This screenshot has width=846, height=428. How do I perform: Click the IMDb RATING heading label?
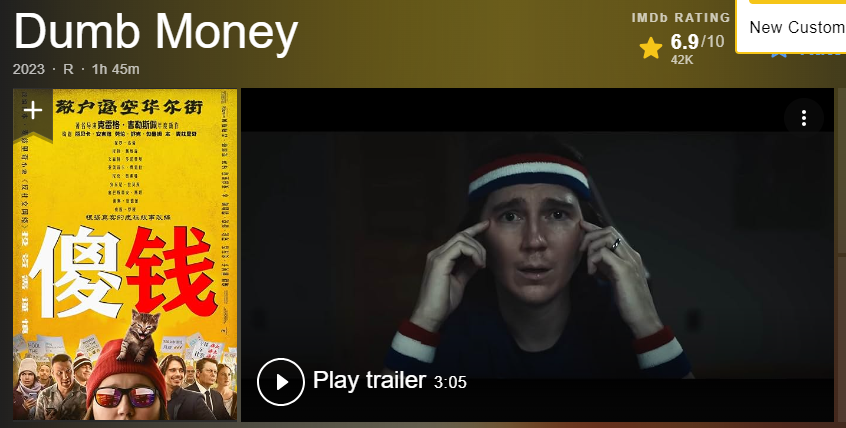pyautogui.click(x=681, y=18)
